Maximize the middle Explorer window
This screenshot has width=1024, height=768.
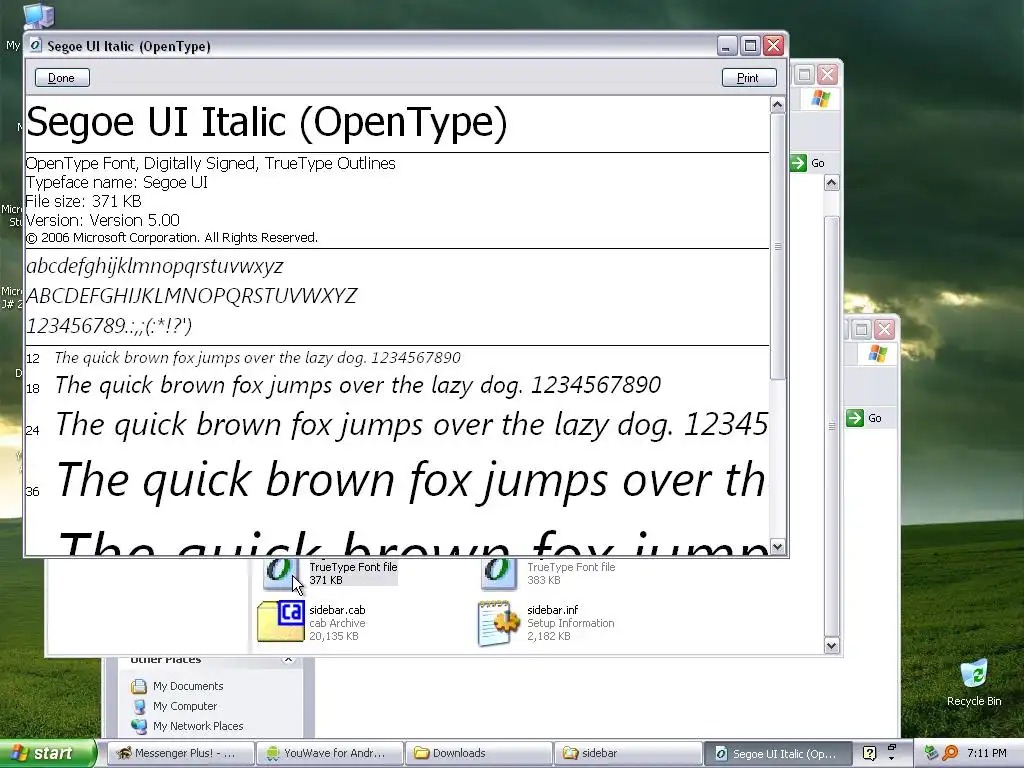[x=805, y=74]
